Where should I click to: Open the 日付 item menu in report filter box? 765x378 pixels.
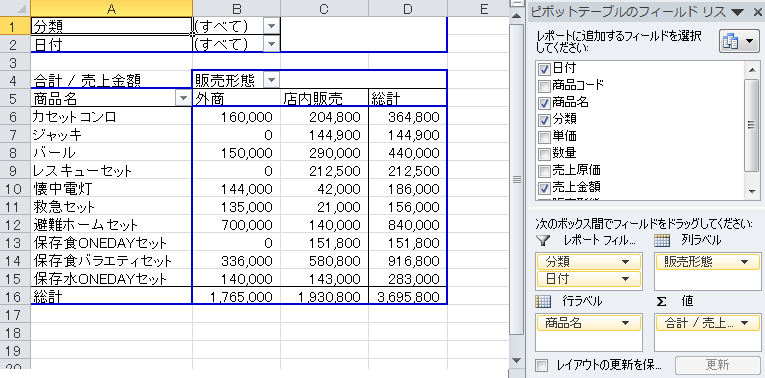[625, 279]
